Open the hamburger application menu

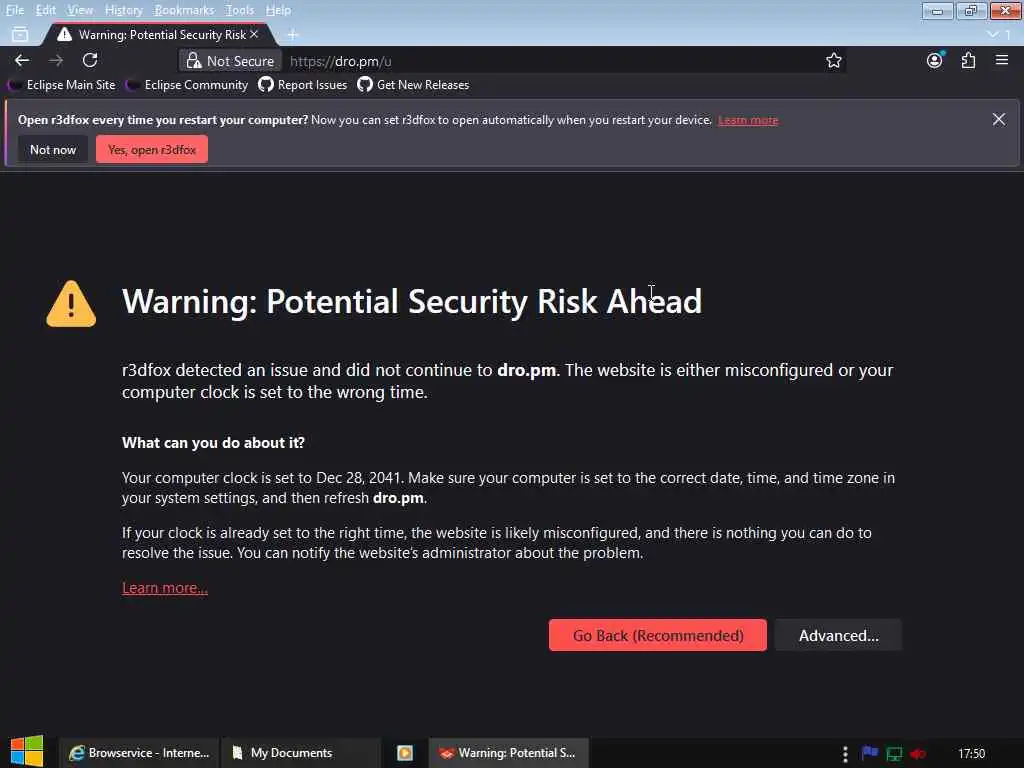coord(1002,61)
